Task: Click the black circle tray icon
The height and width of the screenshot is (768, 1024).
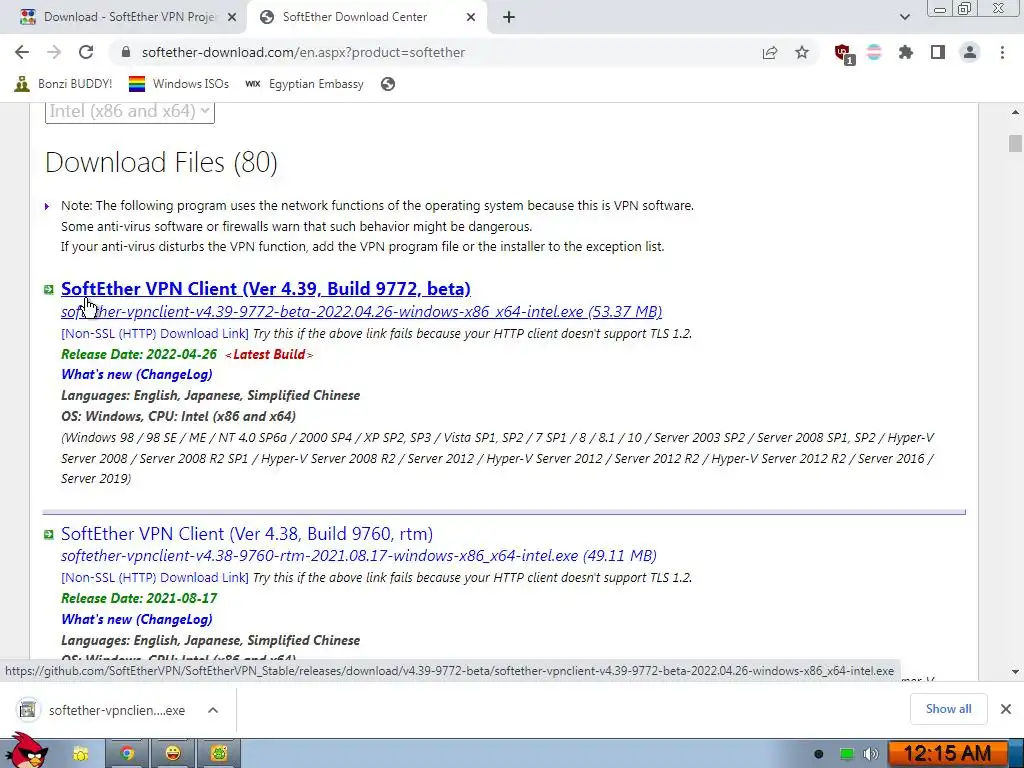Action: tap(819, 754)
